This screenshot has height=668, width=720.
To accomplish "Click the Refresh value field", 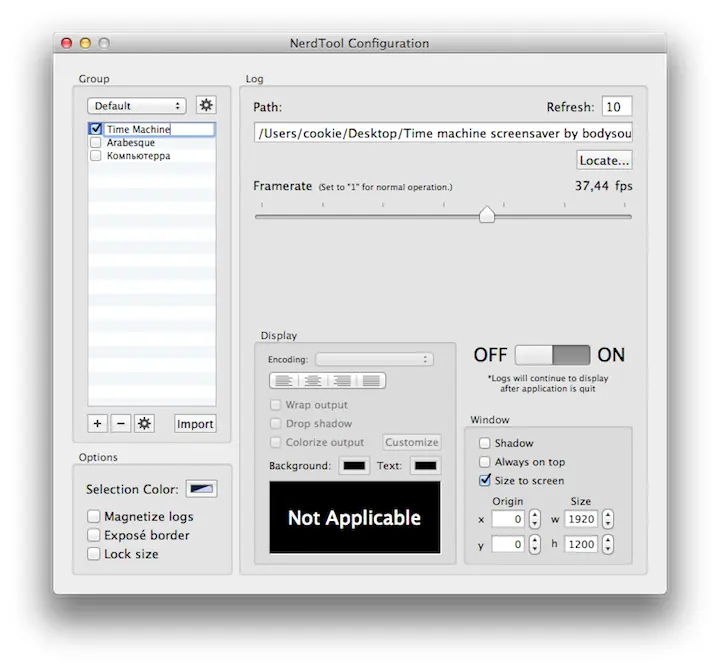I will (x=617, y=107).
